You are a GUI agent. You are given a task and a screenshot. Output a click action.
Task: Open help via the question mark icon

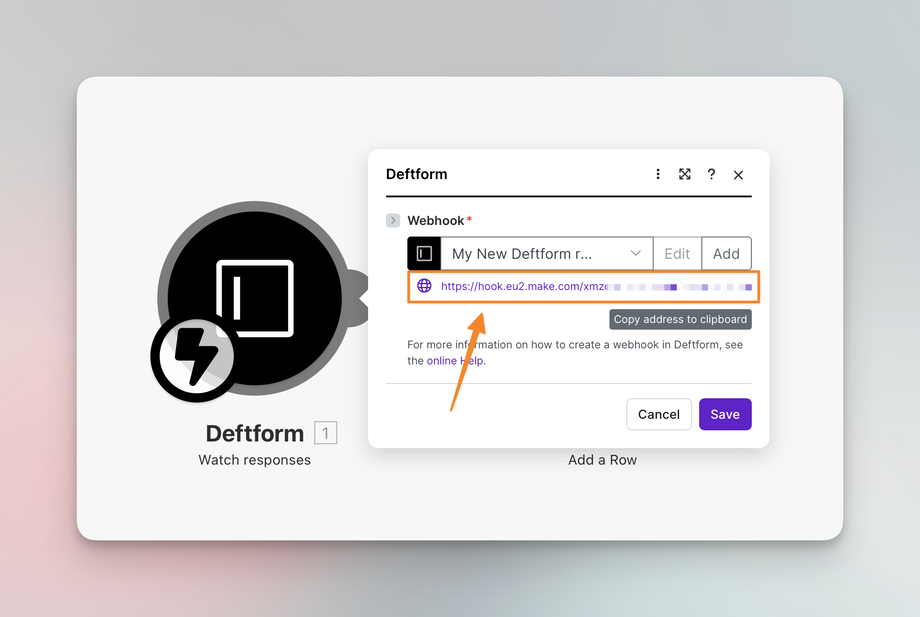(x=711, y=174)
